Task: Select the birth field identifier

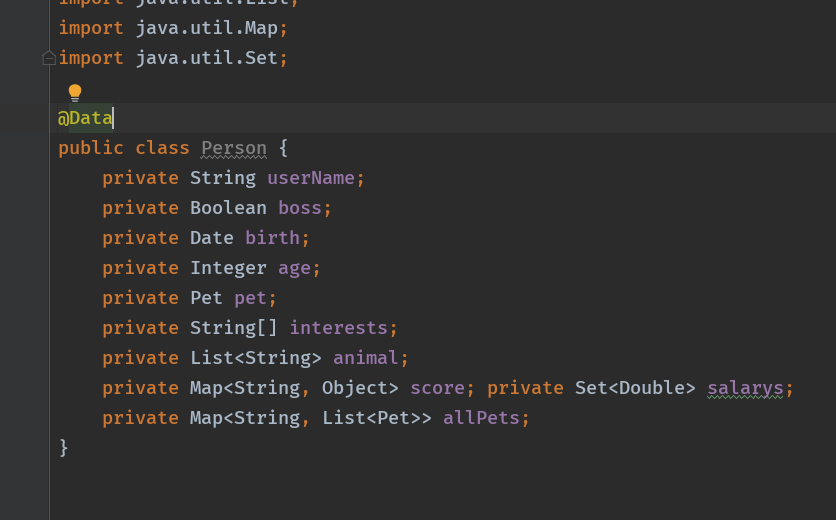Action: (x=272, y=238)
